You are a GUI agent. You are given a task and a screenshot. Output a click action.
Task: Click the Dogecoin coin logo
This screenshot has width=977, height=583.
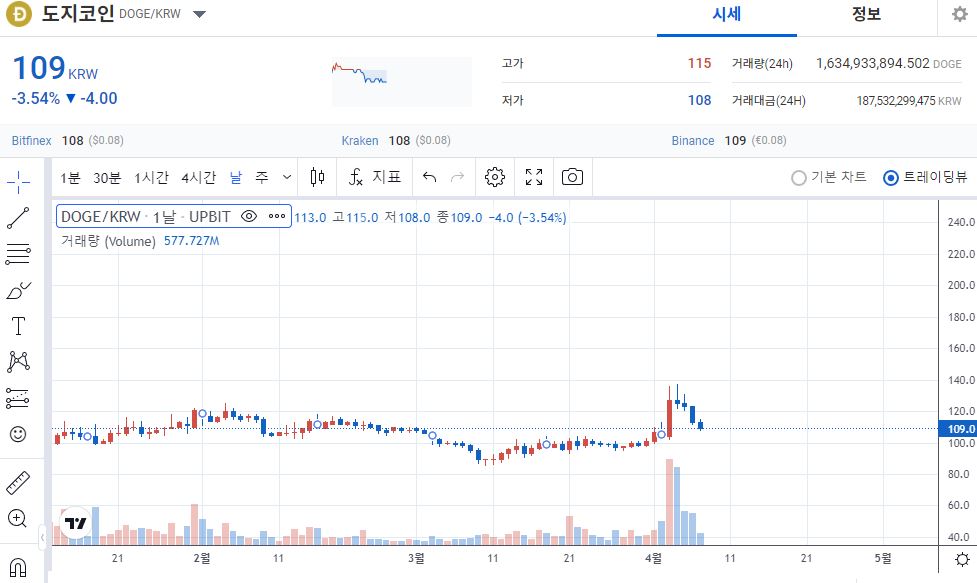(19, 14)
